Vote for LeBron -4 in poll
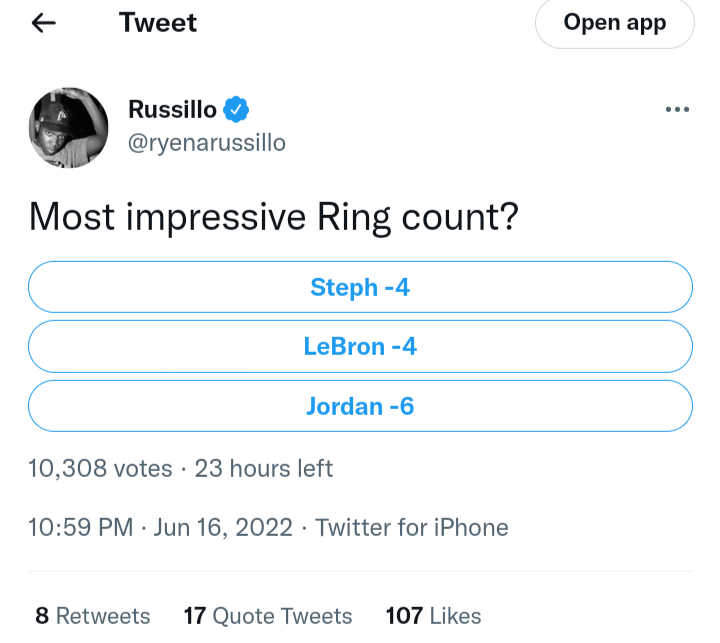Image resolution: width=720 pixels, height=643 pixels. [360, 347]
